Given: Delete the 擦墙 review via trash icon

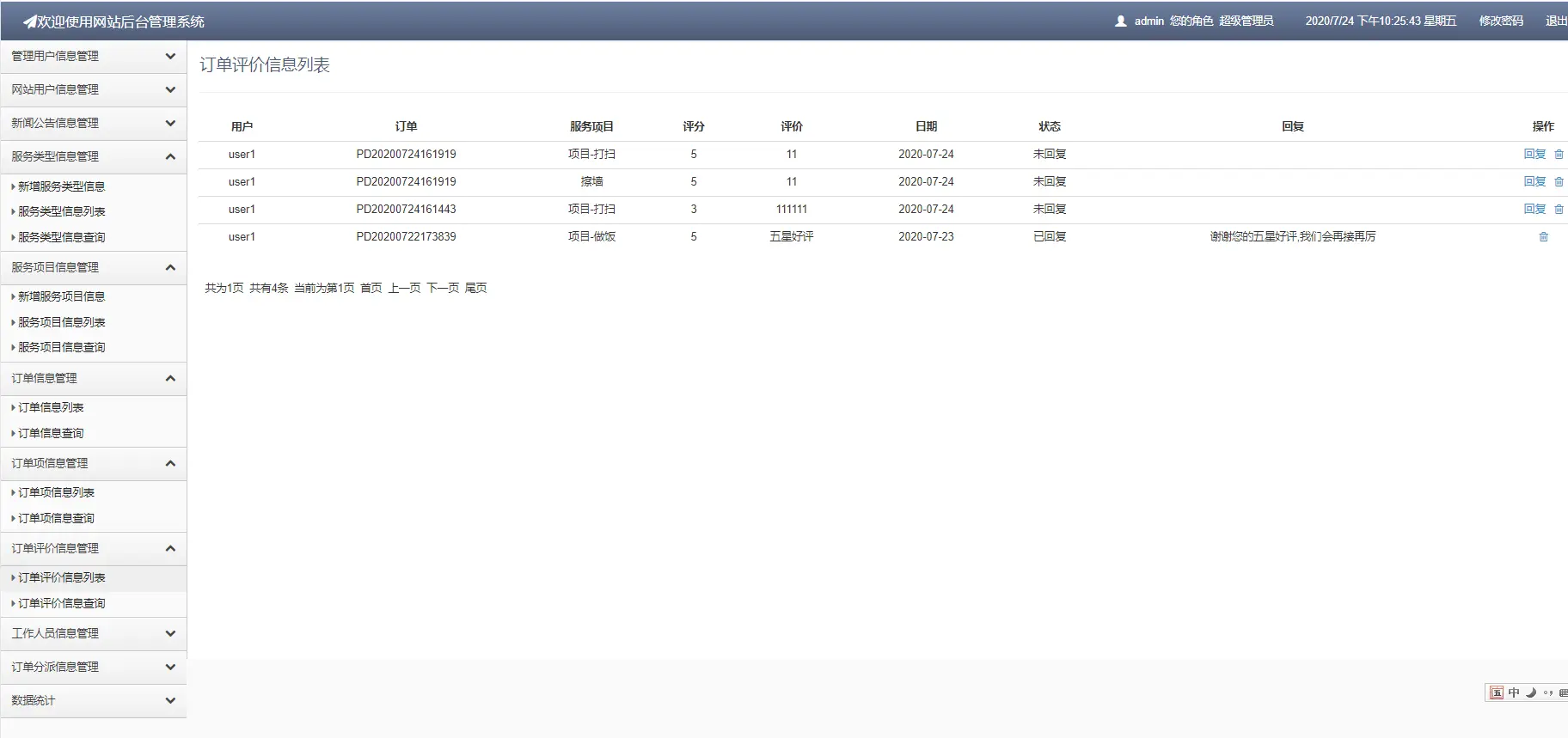Looking at the screenshot, I should [x=1559, y=182].
